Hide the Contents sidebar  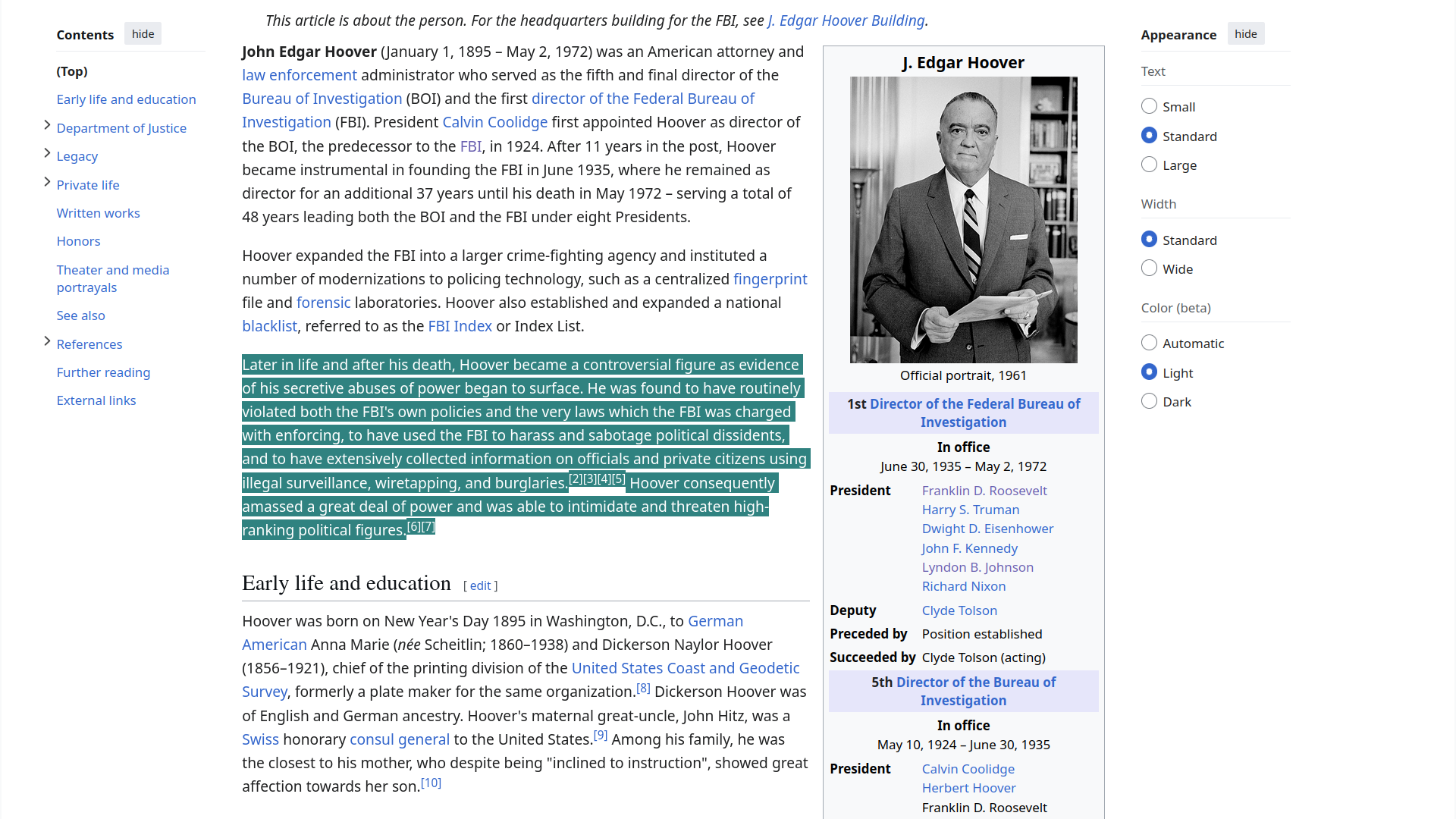point(143,34)
